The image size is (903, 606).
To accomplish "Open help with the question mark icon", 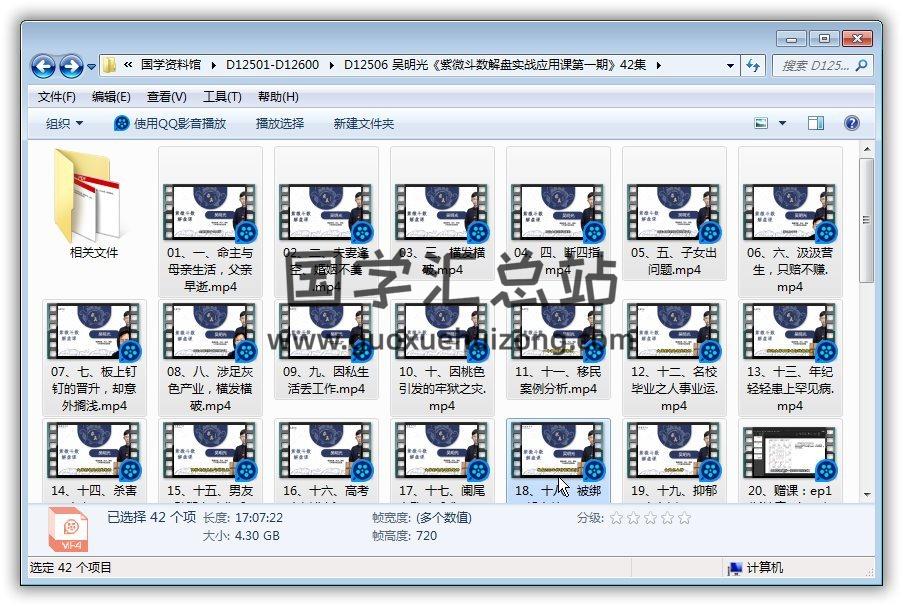I will click(852, 123).
